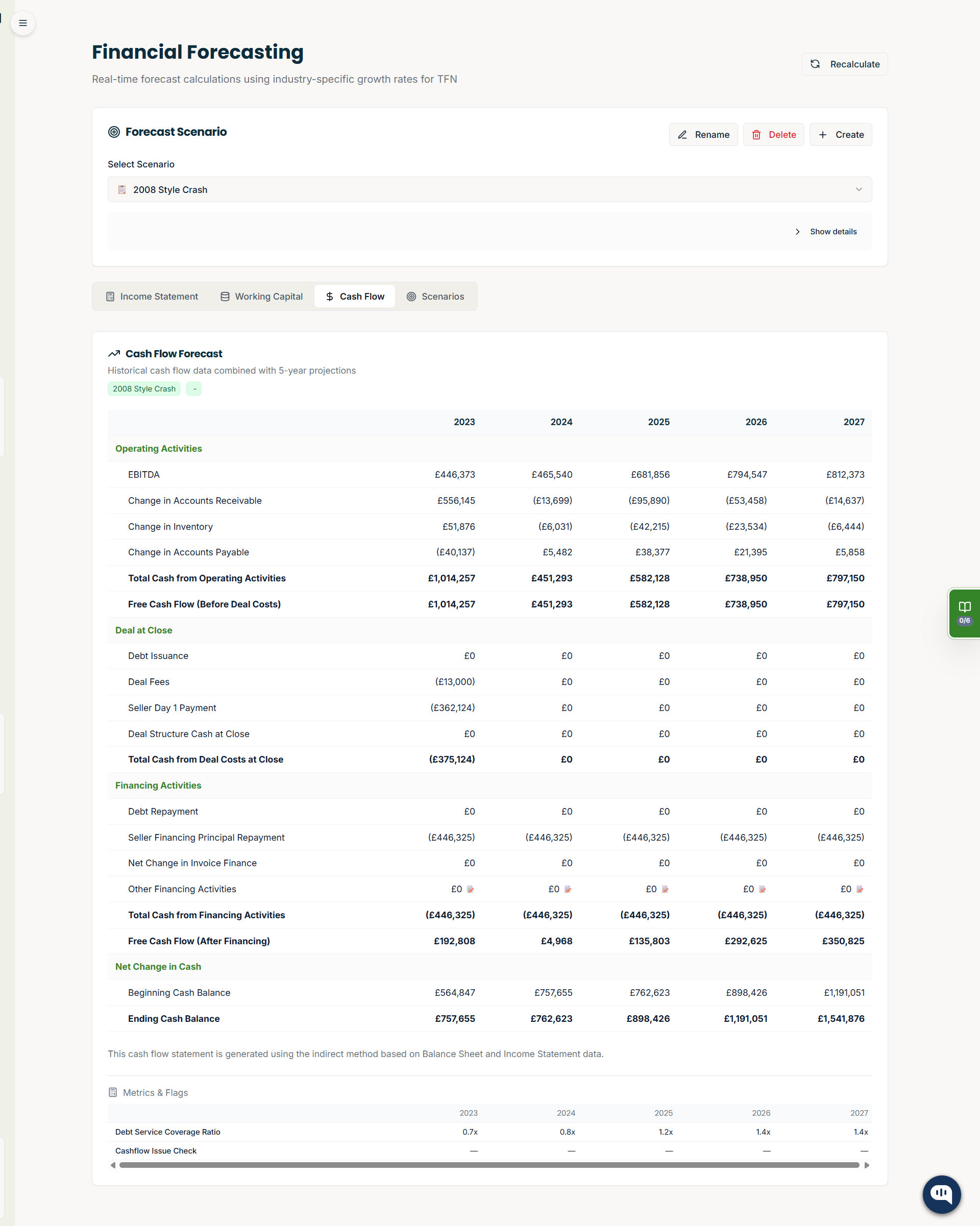Viewport: 980px width, 1226px height.
Task: Click the horizontal table scrollbar
Action: (489, 1165)
